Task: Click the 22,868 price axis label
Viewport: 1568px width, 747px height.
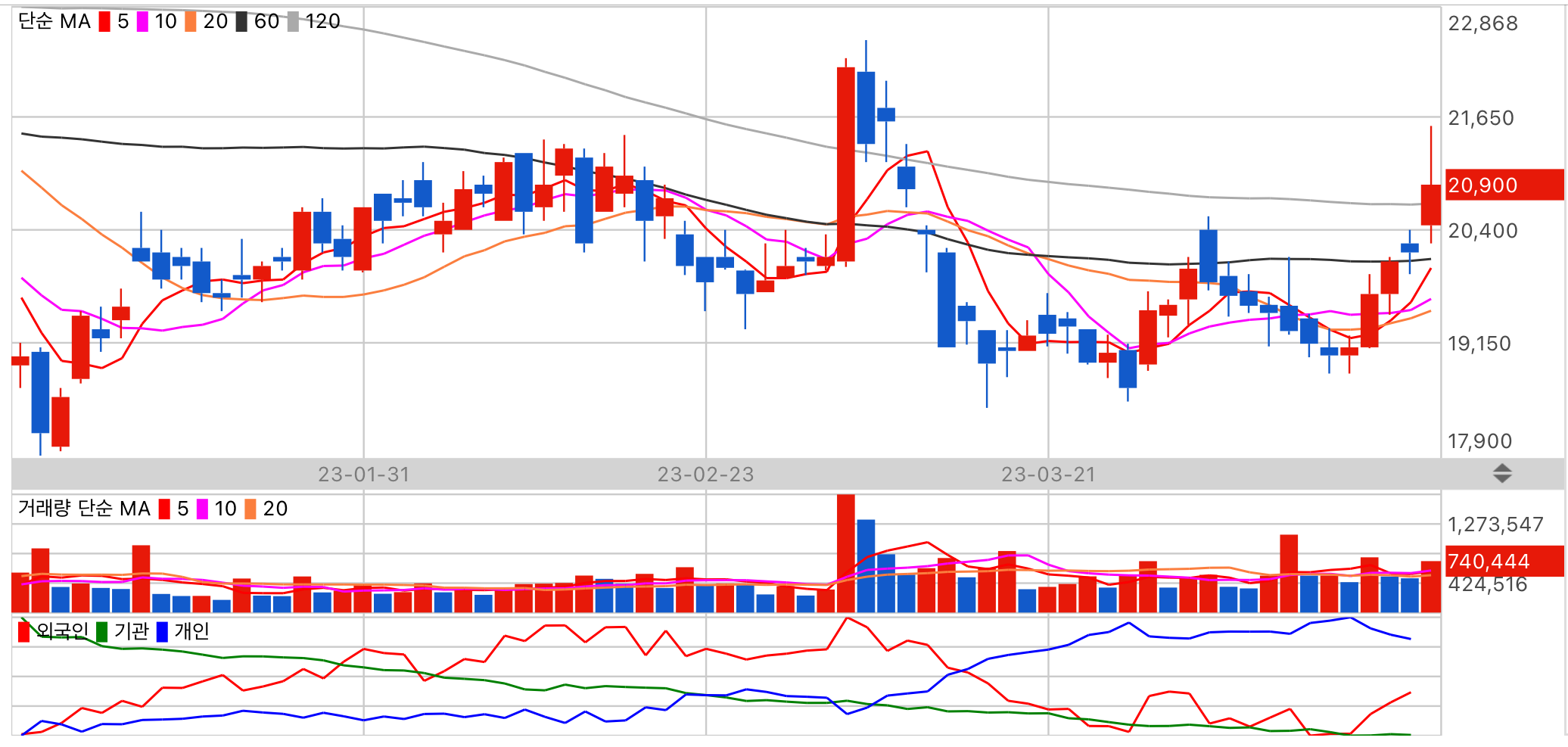Action: click(x=1482, y=23)
